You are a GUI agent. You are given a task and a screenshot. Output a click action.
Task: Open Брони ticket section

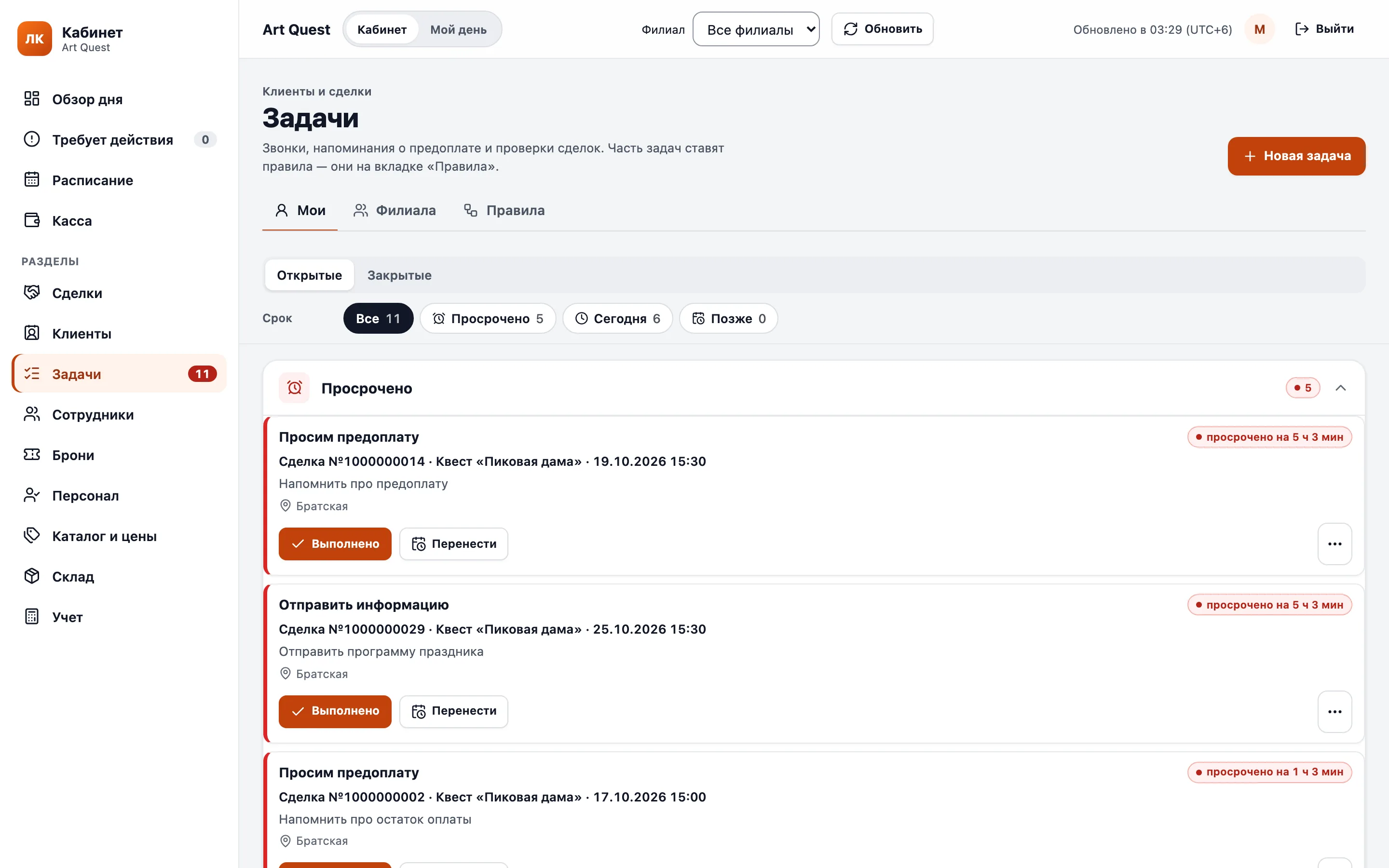(119, 455)
